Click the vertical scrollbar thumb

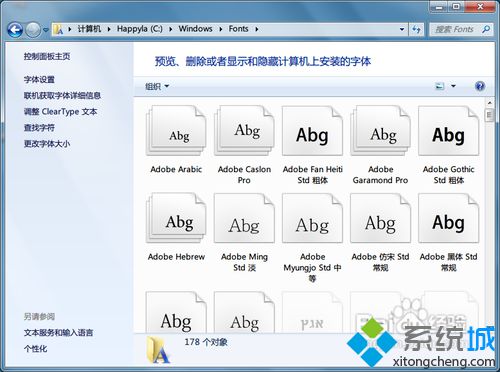pyautogui.click(x=489, y=115)
